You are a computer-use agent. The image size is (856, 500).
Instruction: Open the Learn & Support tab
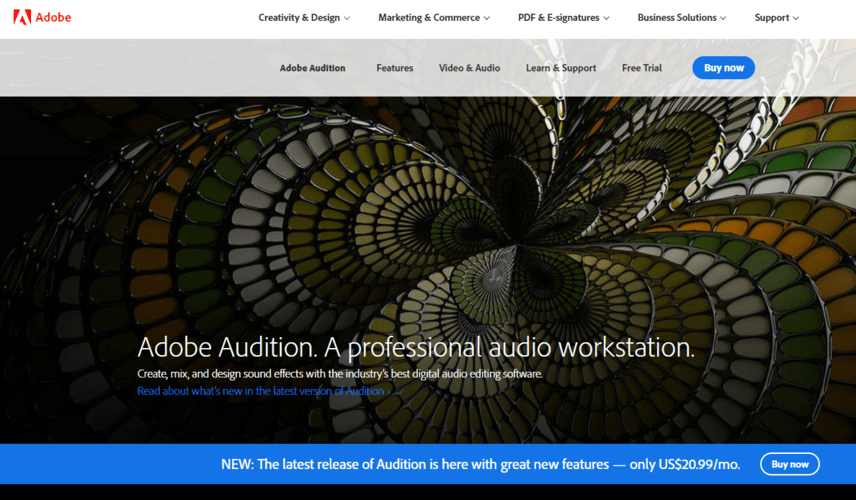[x=561, y=68]
